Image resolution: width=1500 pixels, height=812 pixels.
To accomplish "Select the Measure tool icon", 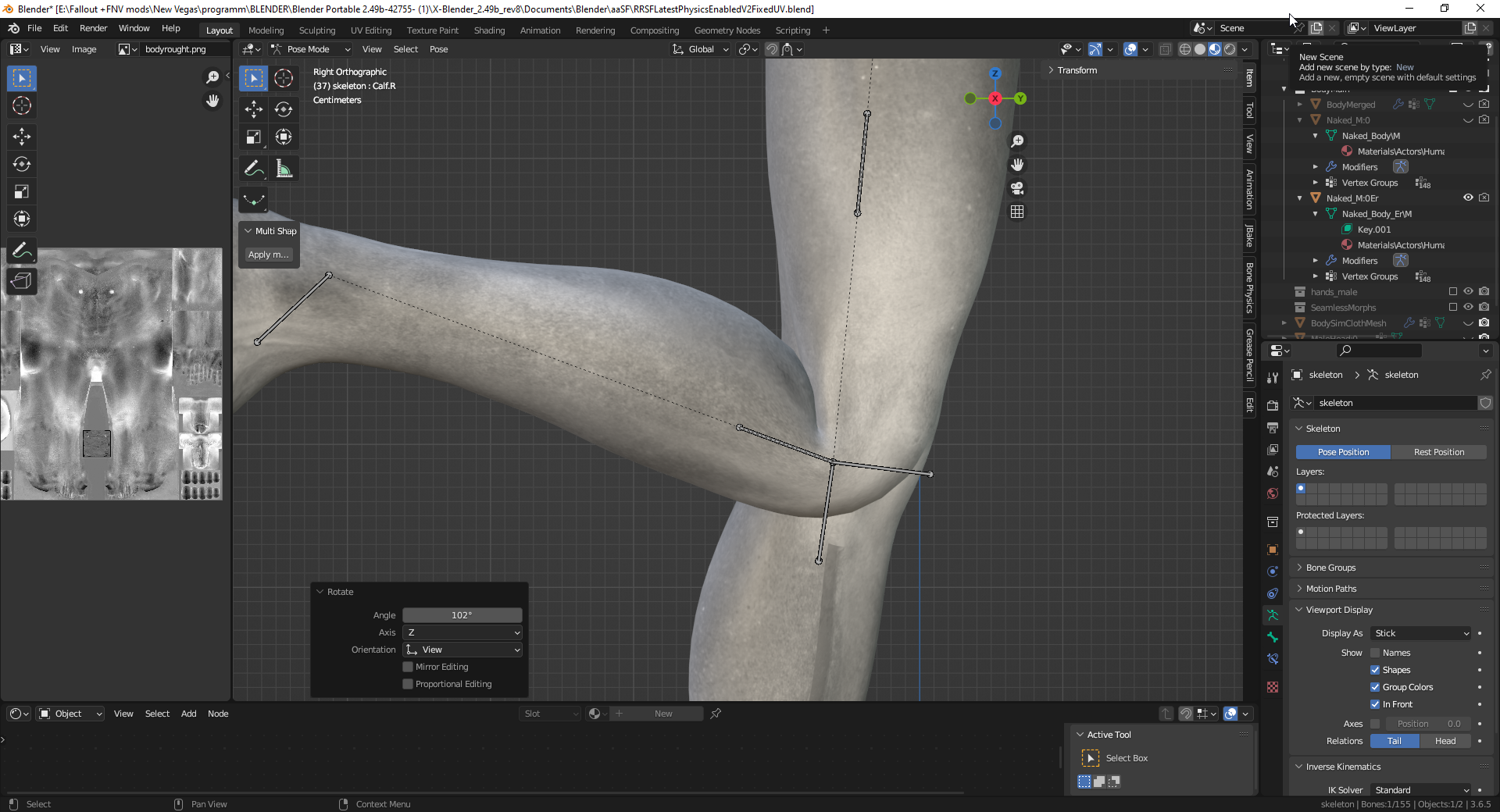I will 284,169.
